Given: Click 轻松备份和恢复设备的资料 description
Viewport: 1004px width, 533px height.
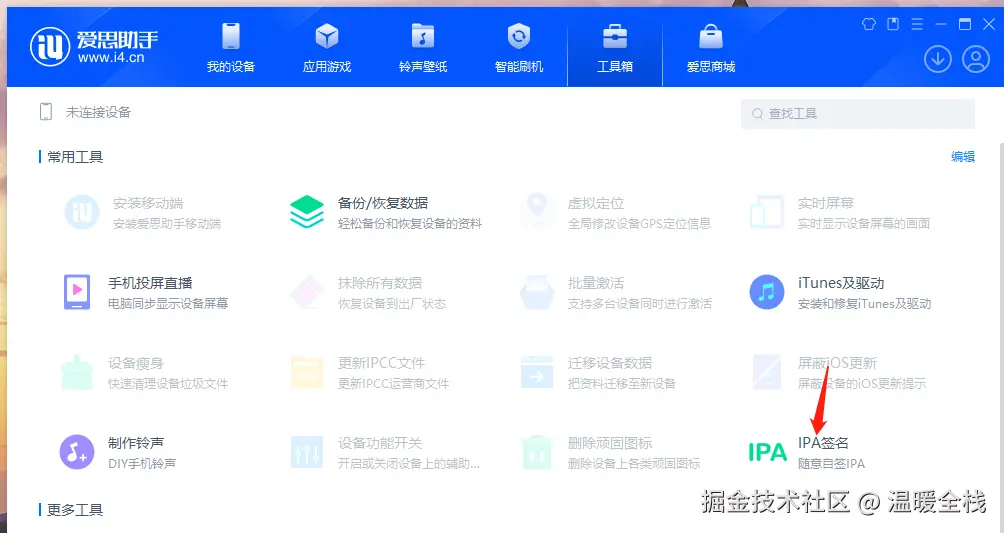Looking at the screenshot, I should coord(410,224).
